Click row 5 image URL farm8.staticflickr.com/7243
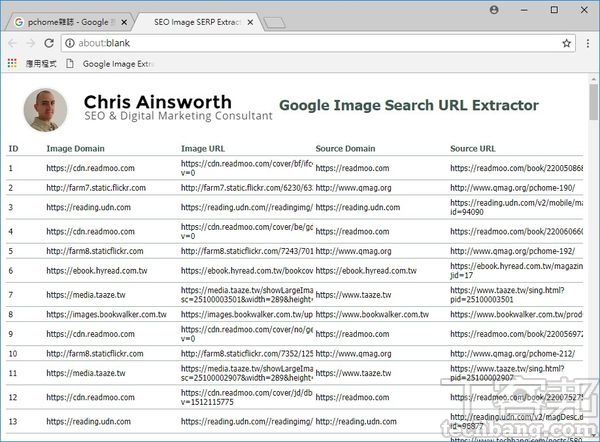This screenshot has height=442, width=600. coord(247,251)
